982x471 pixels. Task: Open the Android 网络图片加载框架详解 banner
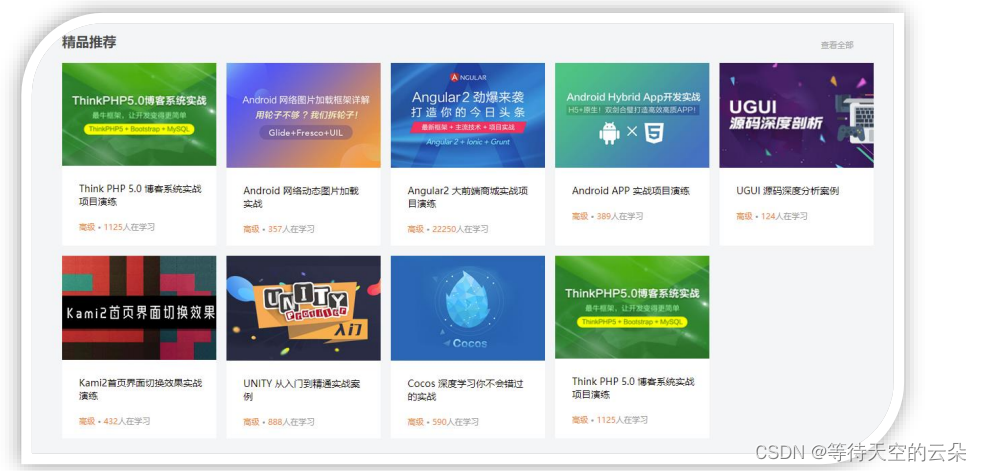coord(303,115)
